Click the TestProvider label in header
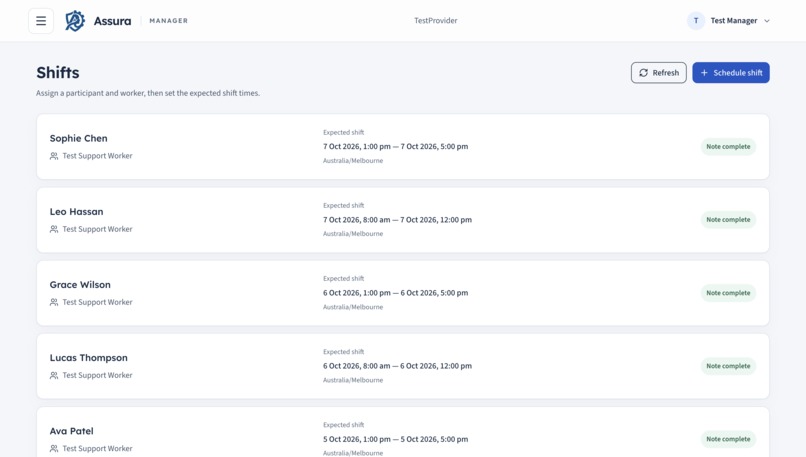Screen dimensions: 806x457 coord(436,21)
